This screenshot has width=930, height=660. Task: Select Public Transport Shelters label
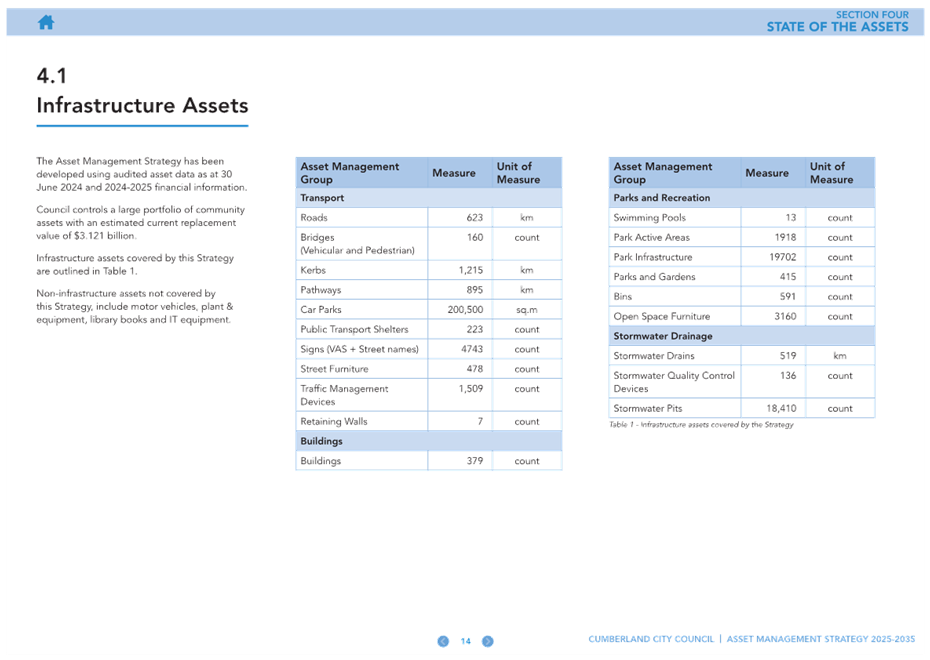[354, 329]
